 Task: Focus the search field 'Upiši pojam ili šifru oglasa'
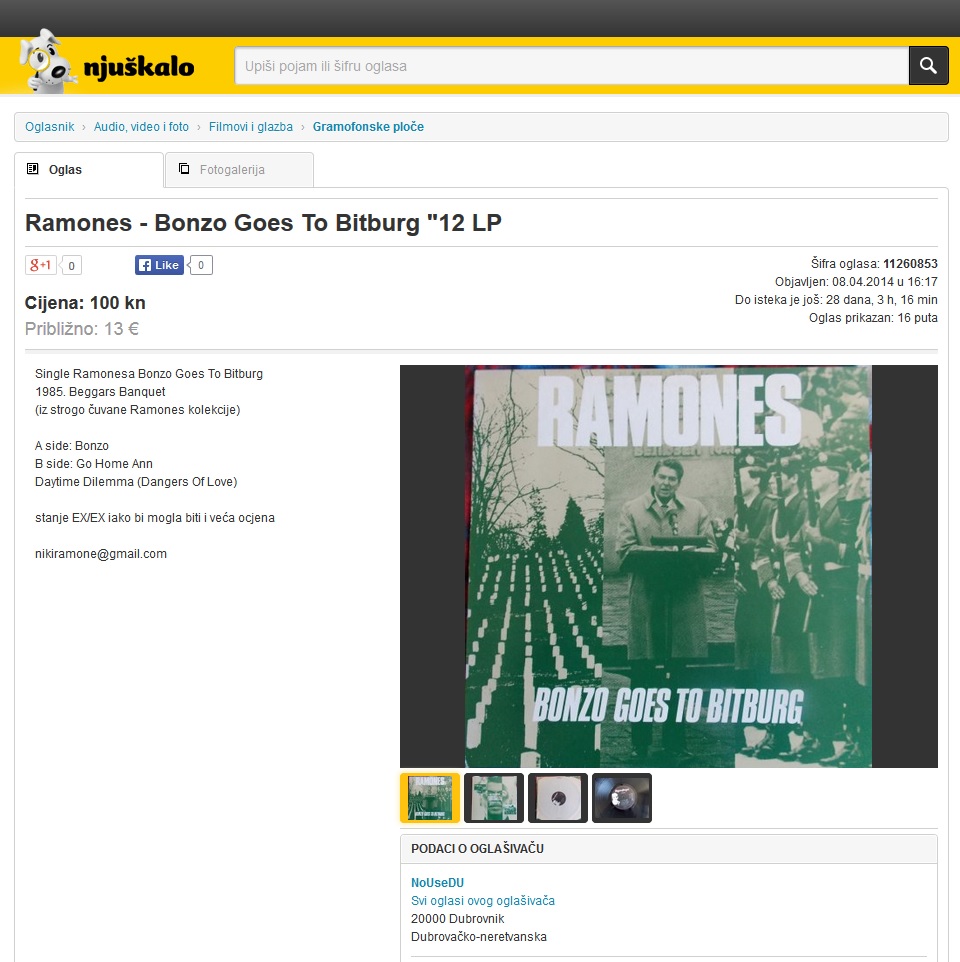tap(571, 66)
